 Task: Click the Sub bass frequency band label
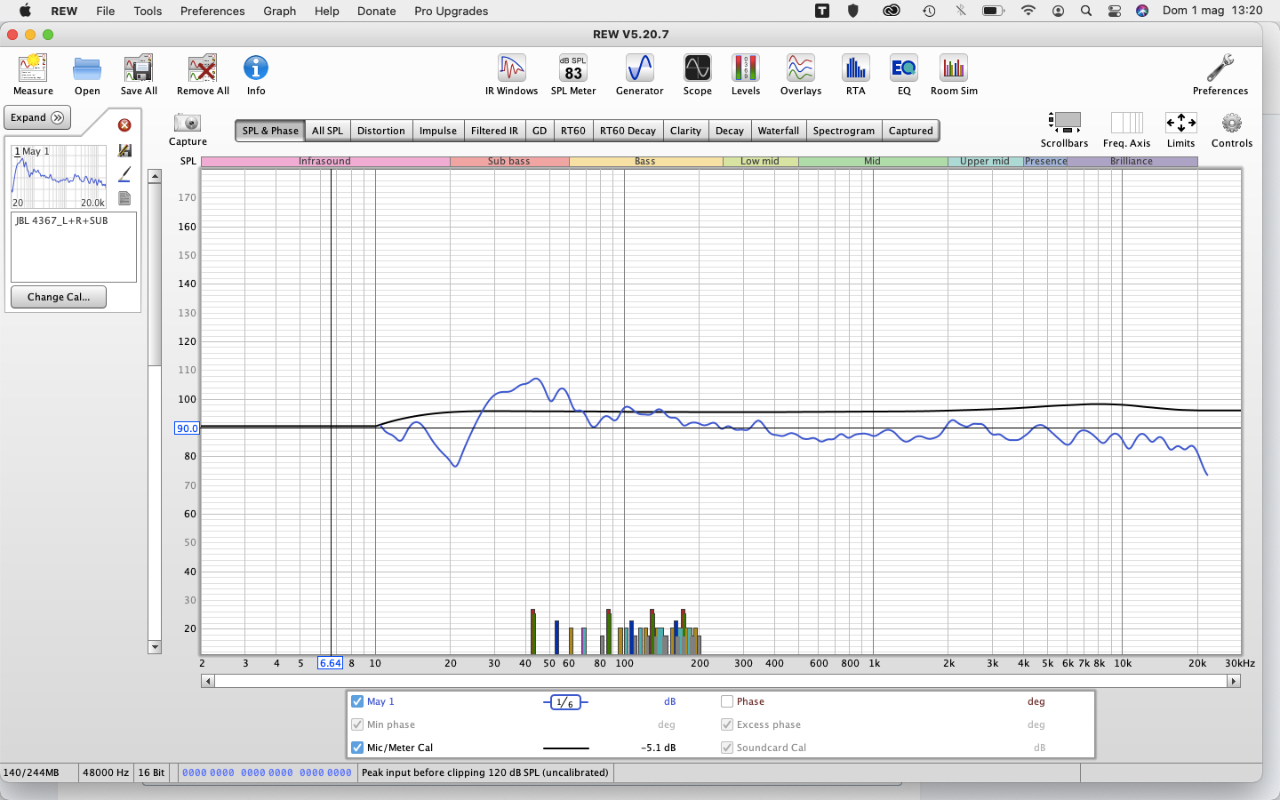(510, 161)
